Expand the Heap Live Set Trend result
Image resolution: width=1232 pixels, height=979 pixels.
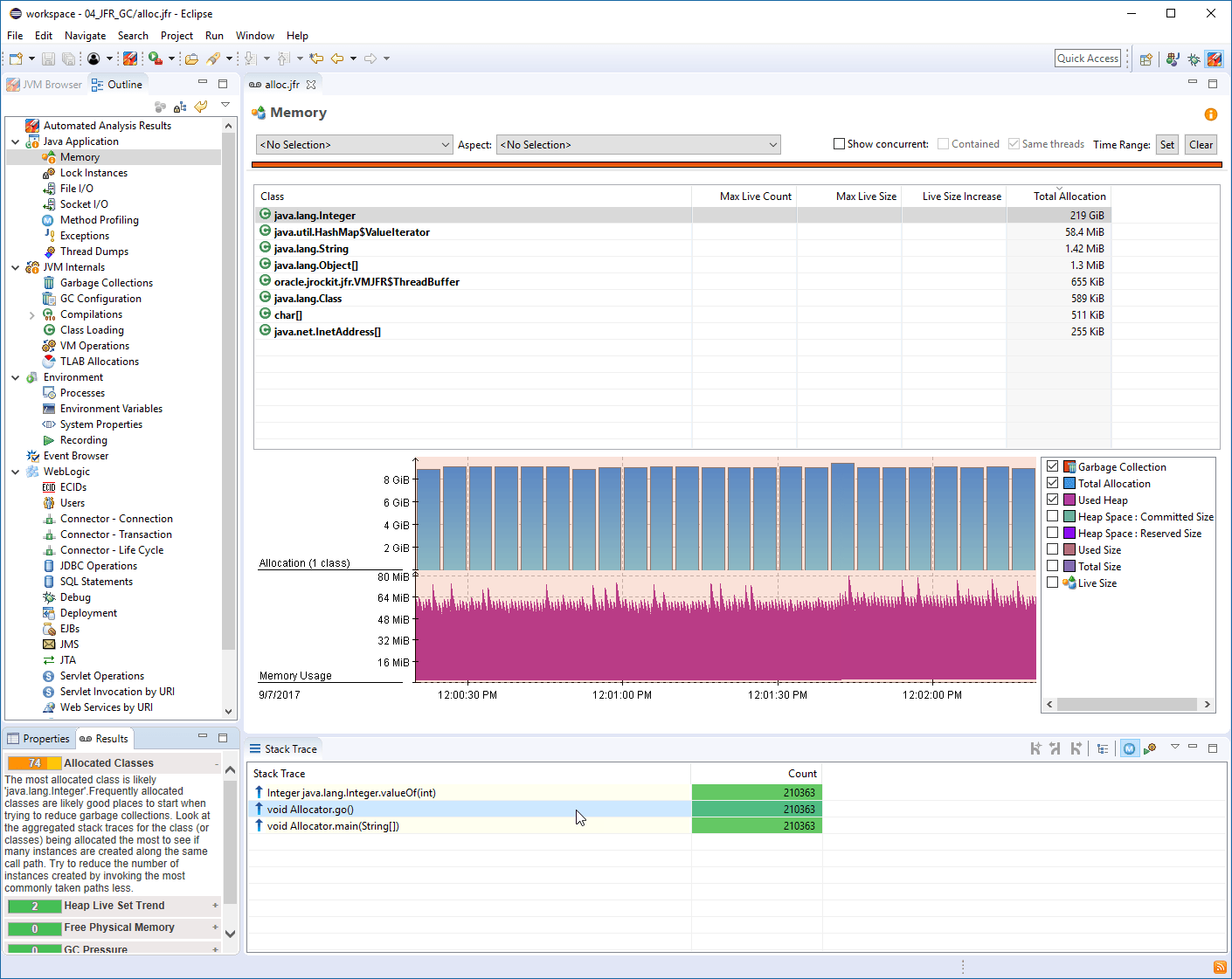(215, 906)
